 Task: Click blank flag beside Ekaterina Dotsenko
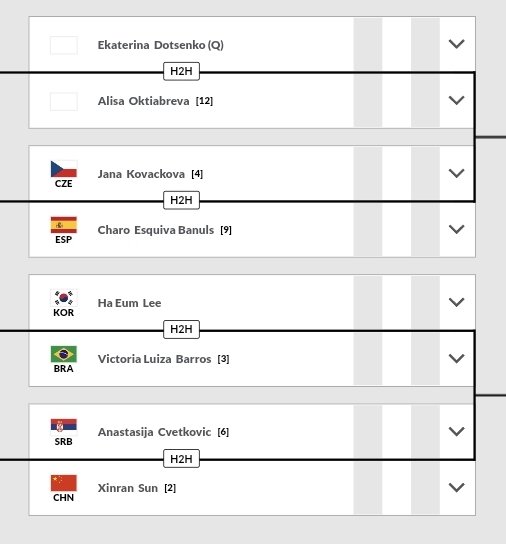[64, 45]
